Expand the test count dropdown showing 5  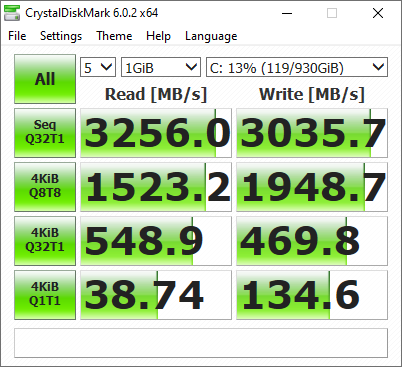click(98, 67)
